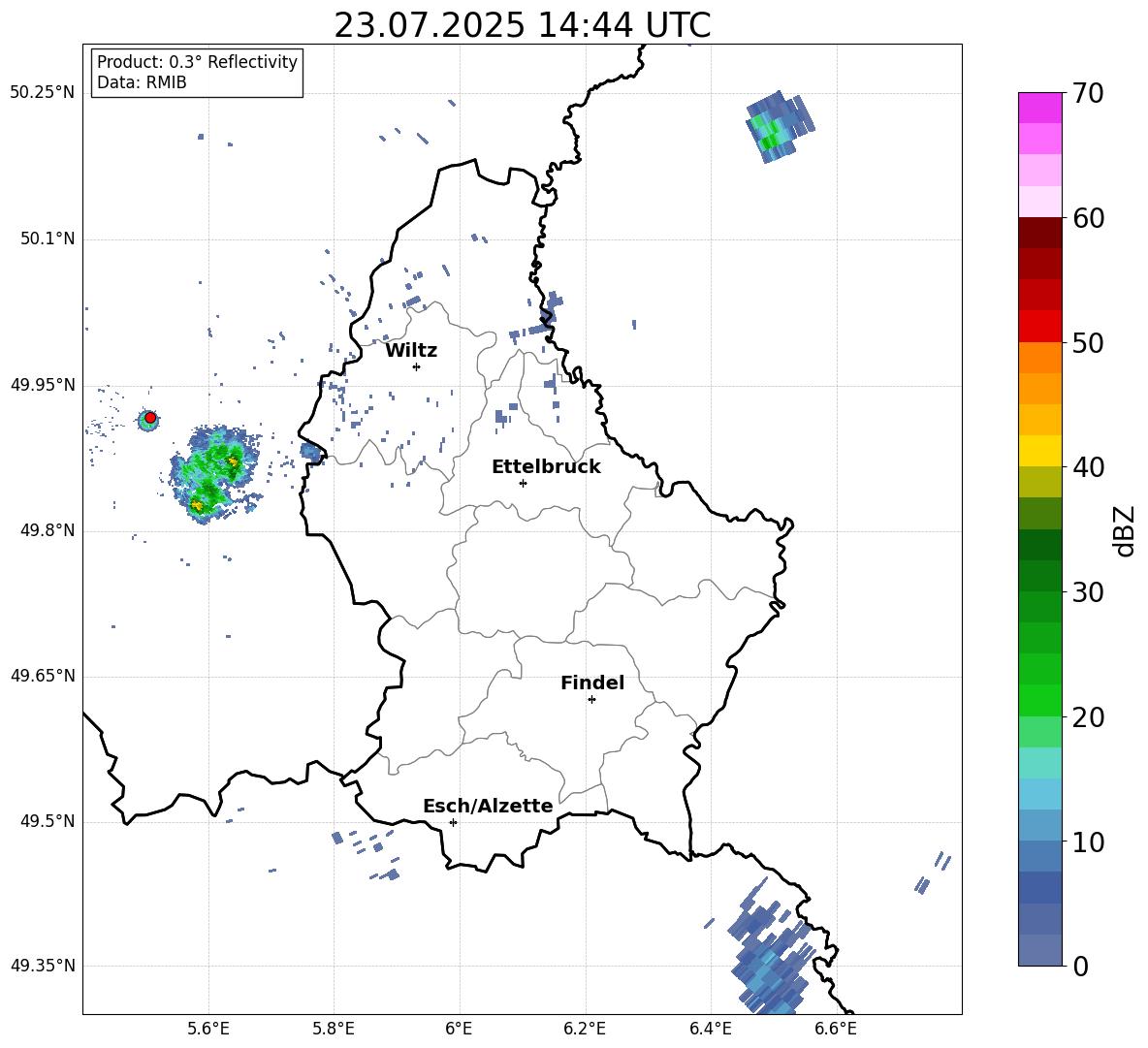Click the 49.5°N latitude label
The image size is (1148, 1048).
pos(47,821)
